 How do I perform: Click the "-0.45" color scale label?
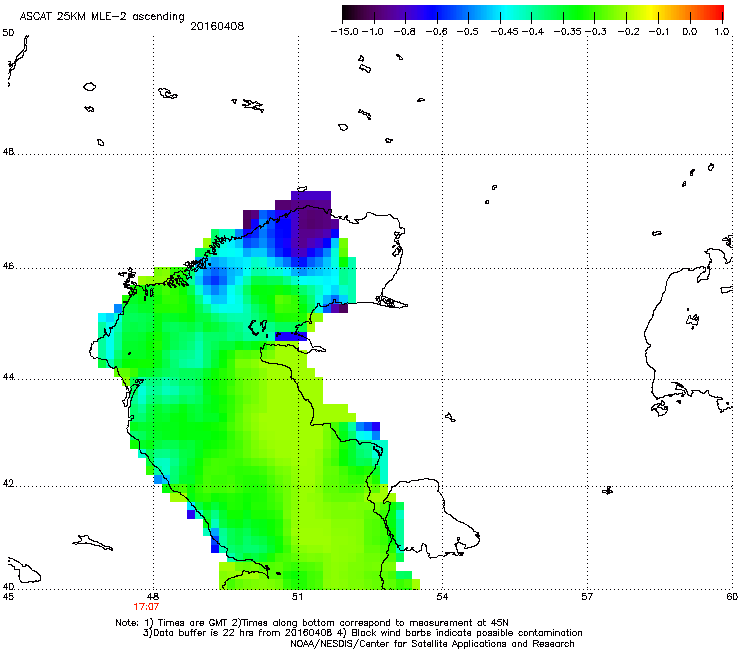coord(504,32)
